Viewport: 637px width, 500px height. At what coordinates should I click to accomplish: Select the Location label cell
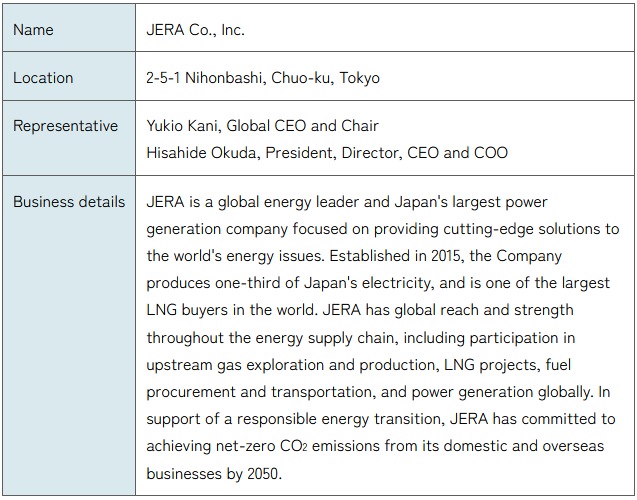click(x=69, y=76)
